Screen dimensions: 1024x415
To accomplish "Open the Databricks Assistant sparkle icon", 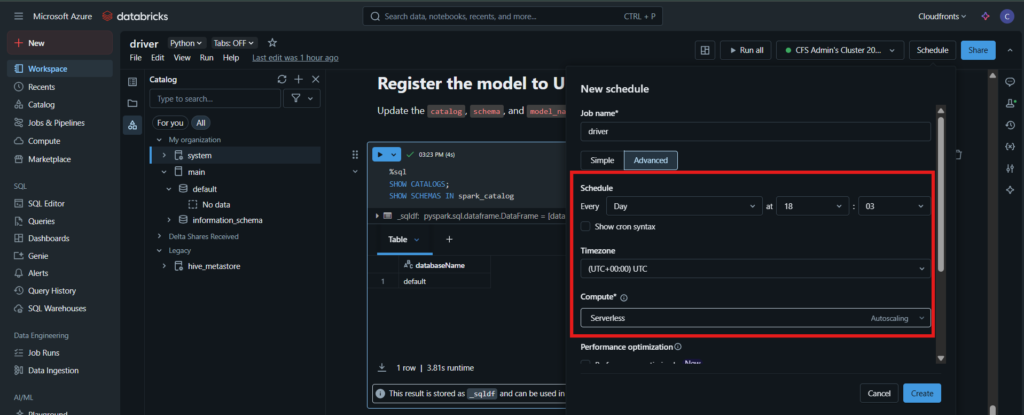I will point(1009,189).
